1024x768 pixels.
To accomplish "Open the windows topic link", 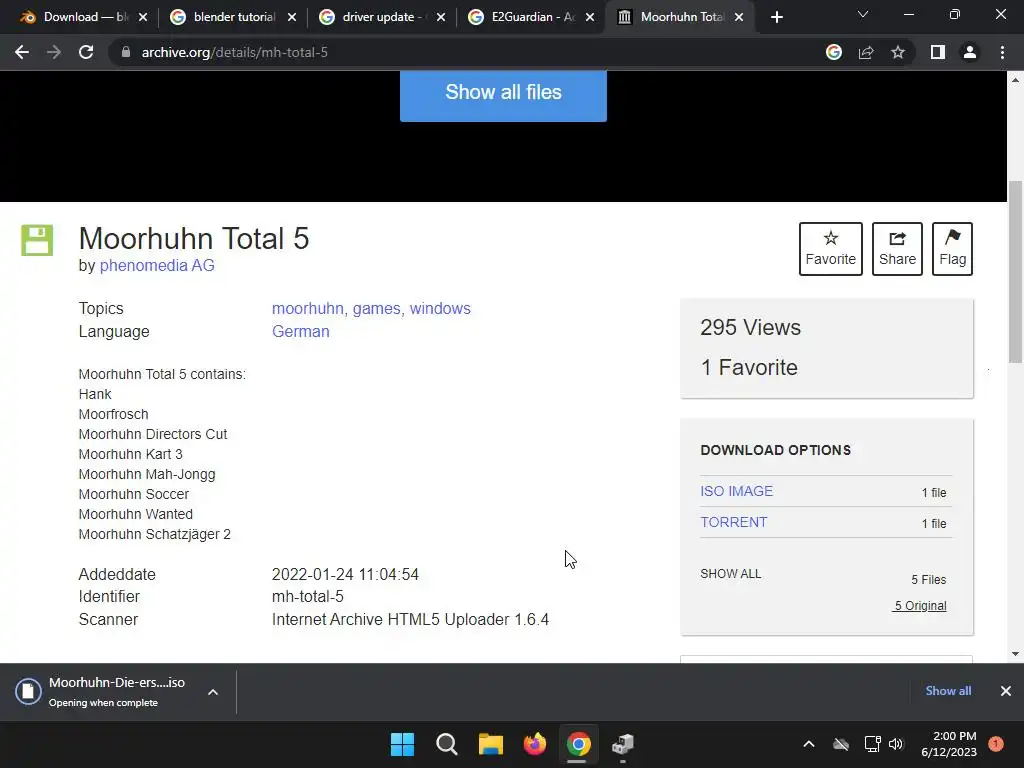I will tap(440, 308).
